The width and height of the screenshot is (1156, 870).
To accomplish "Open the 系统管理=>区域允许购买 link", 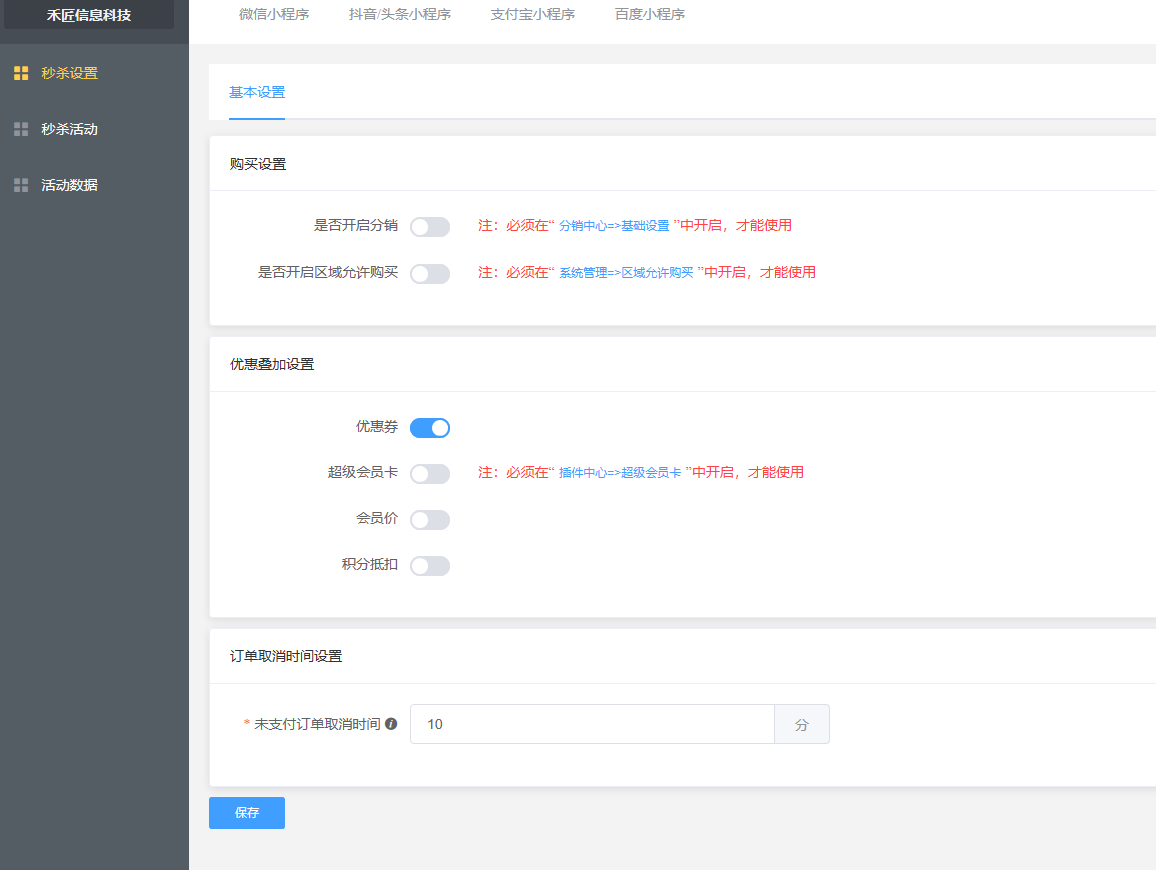I will 626,273.
